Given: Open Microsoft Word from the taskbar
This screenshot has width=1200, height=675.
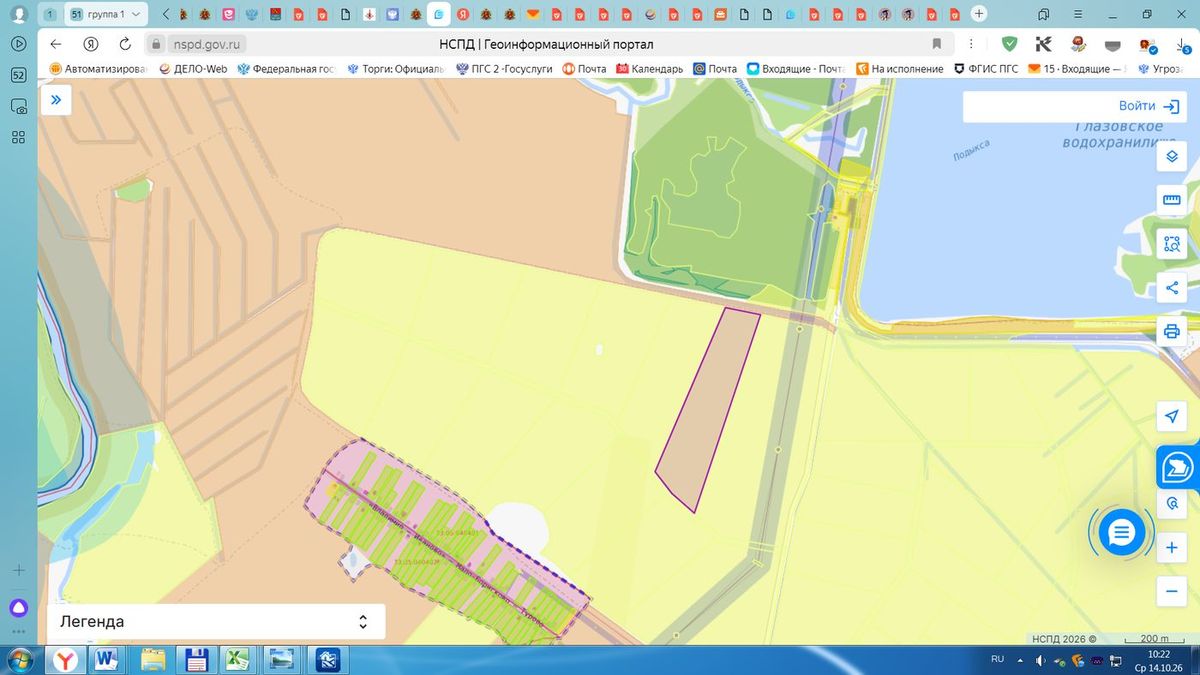Looking at the screenshot, I should pos(106,659).
